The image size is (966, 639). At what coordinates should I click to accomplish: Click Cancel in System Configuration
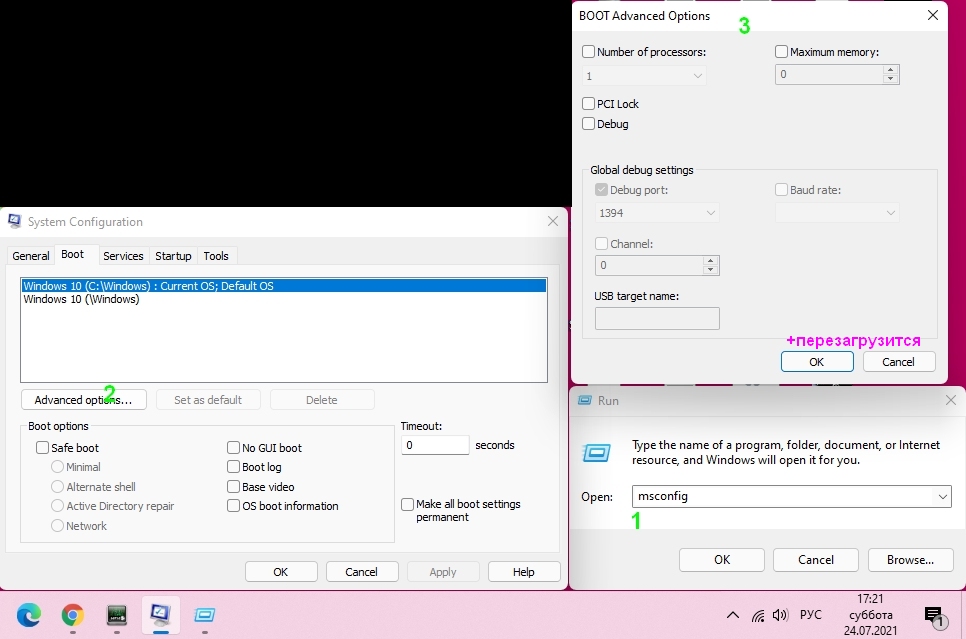(362, 572)
